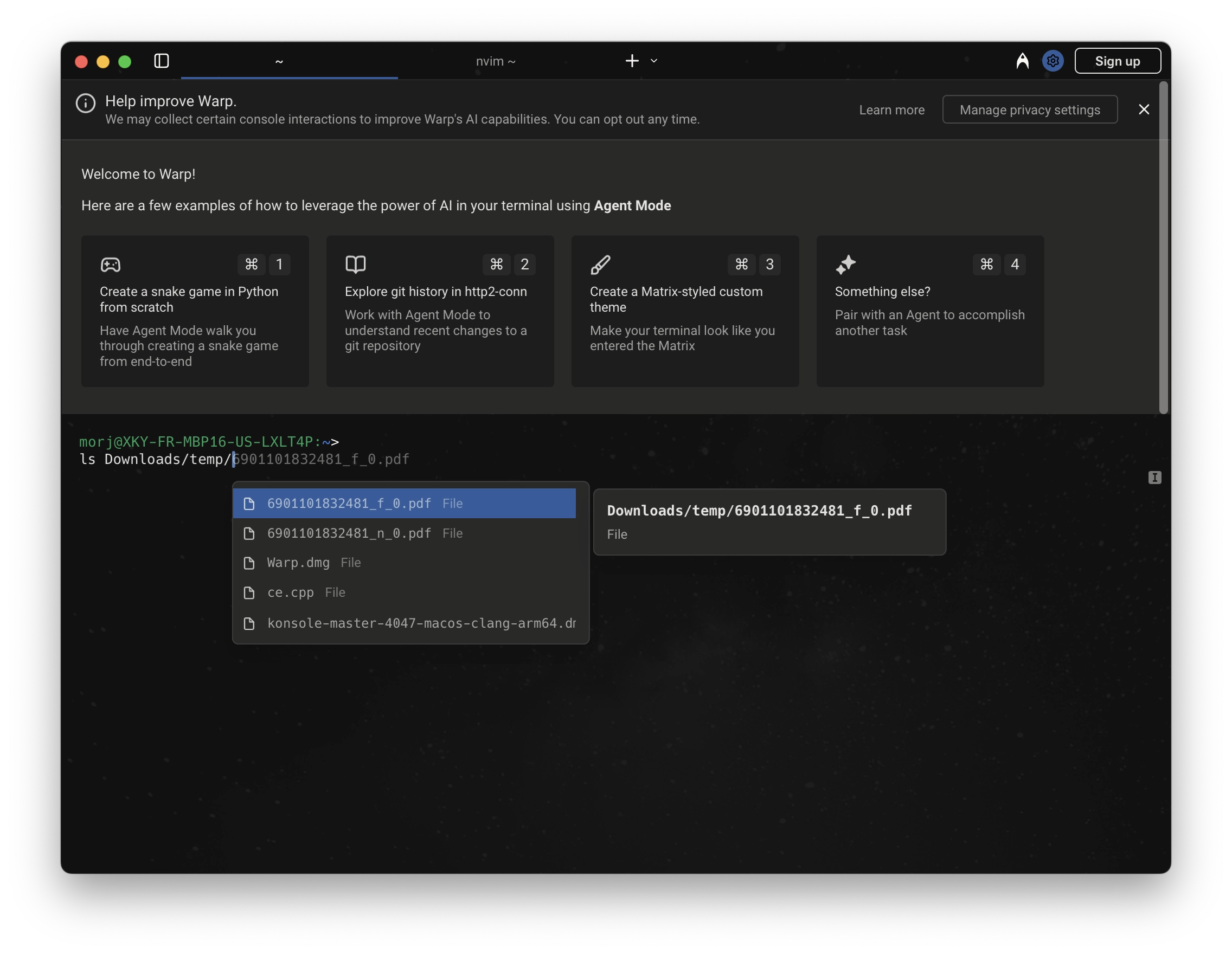Dismiss the Help improve Warp banner
This screenshot has height=954, width=1232.
(1144, 109)
